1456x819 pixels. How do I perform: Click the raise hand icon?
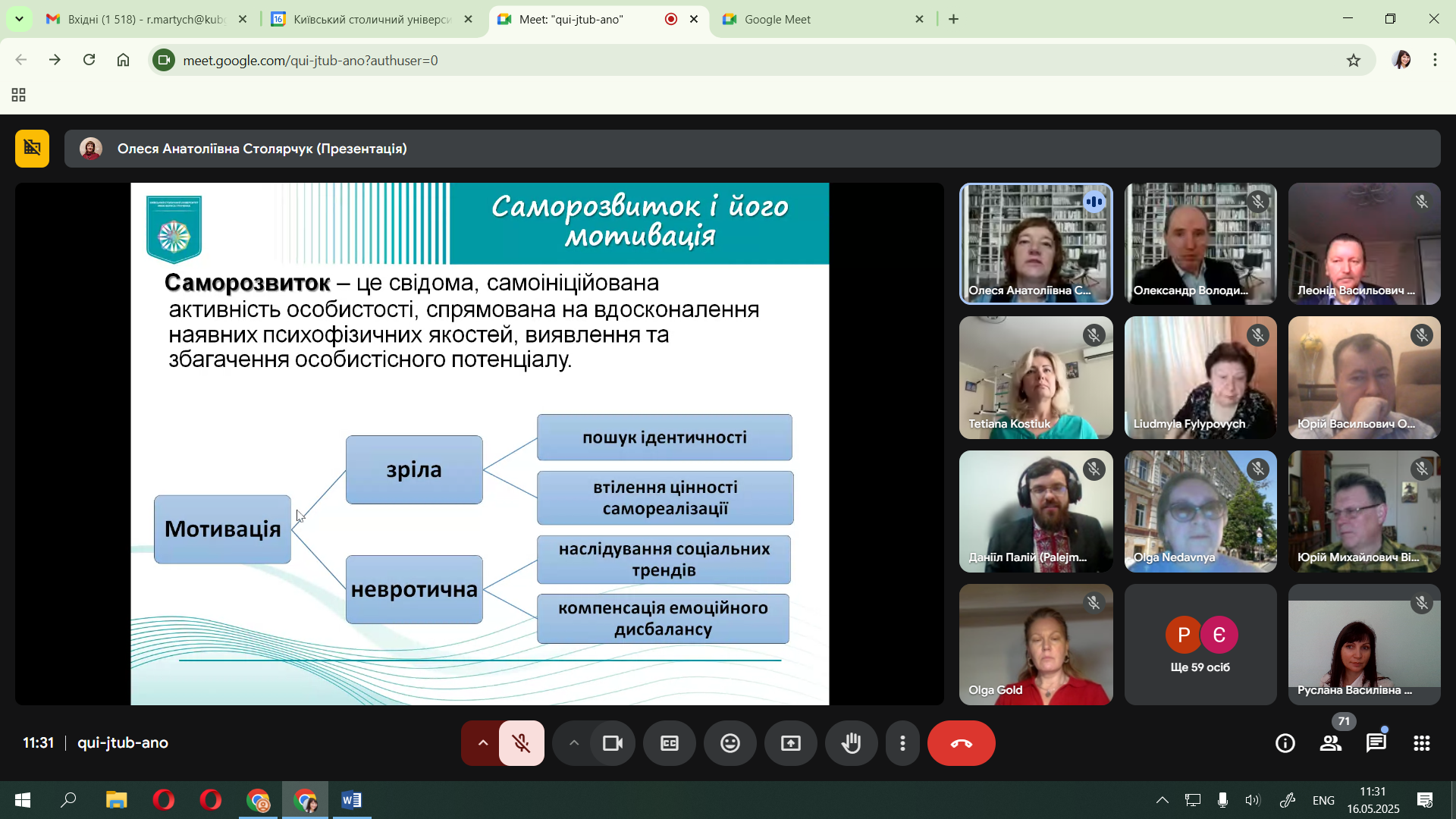(851, 743)
